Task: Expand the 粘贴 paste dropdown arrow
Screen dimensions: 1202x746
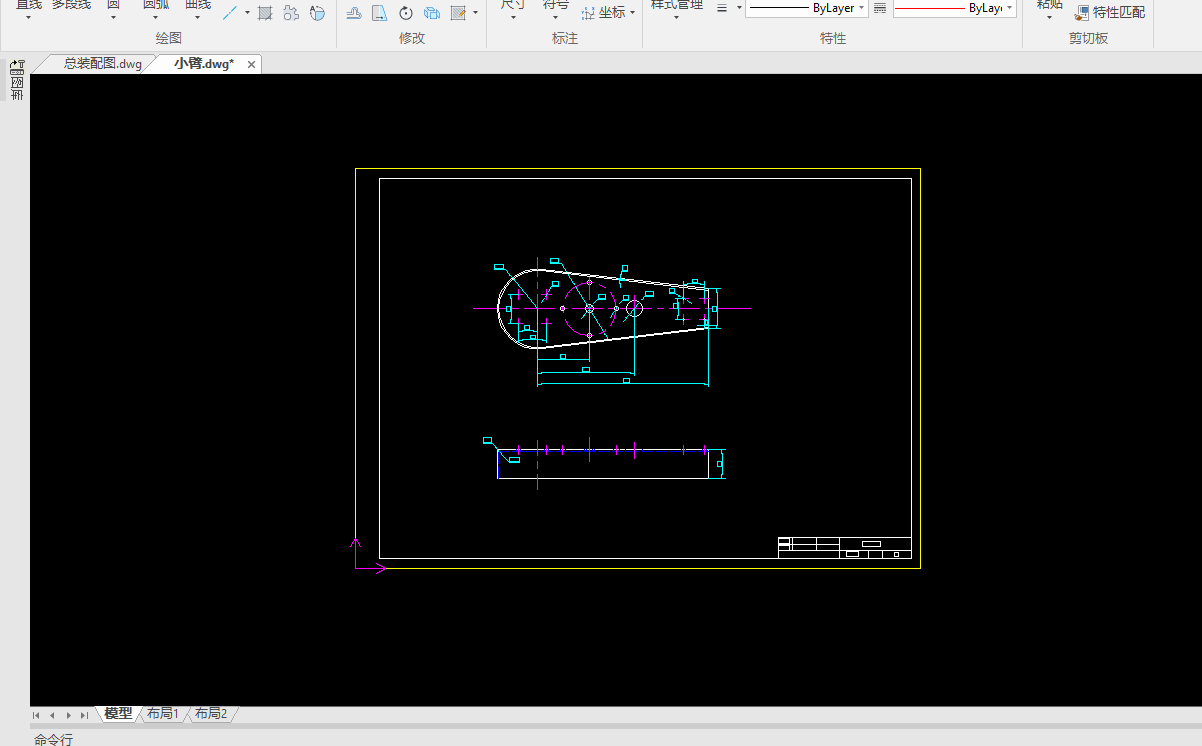Action: [x=1049, y=17]
